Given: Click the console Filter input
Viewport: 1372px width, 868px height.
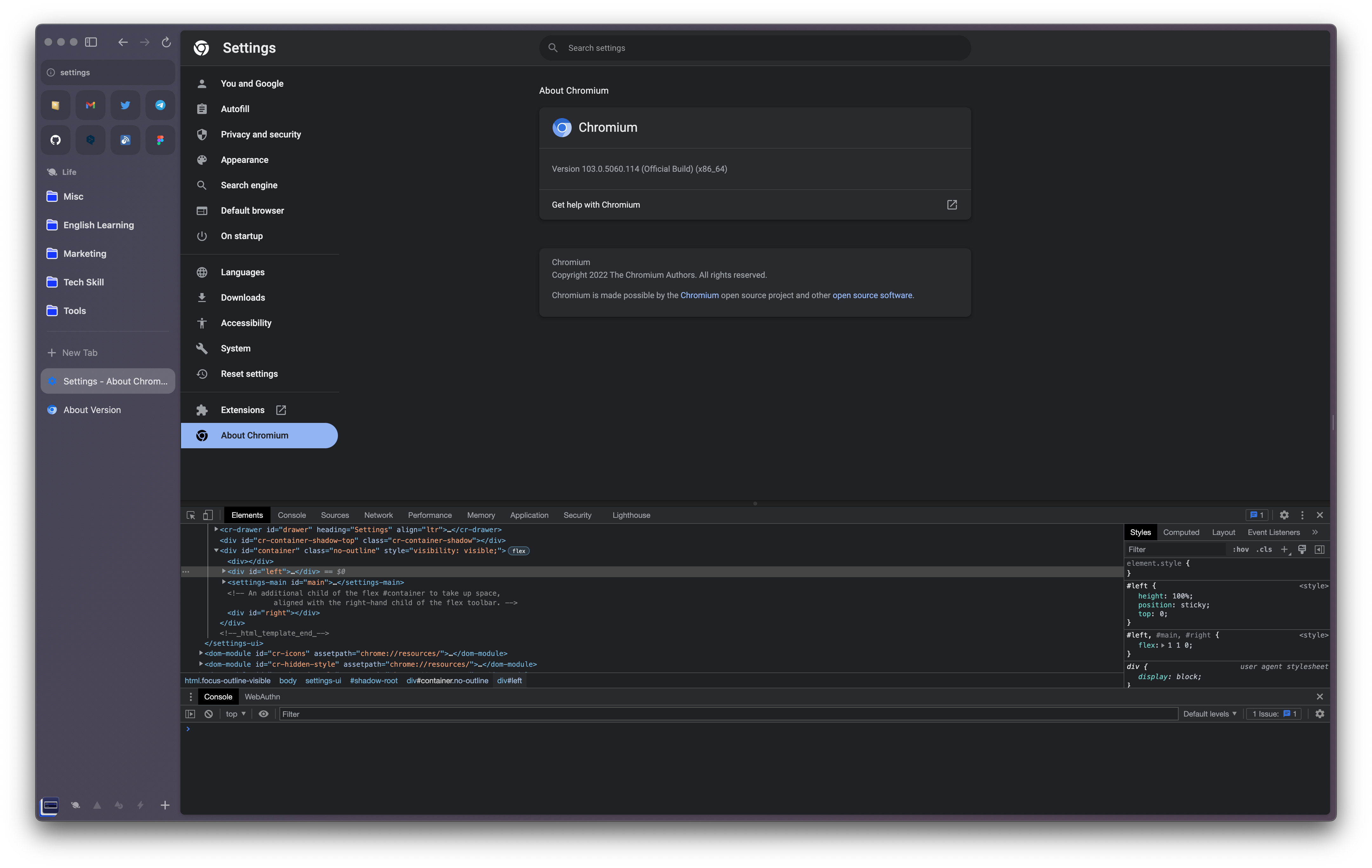Looking at the screenshot, I should click(x=728, y=714).
